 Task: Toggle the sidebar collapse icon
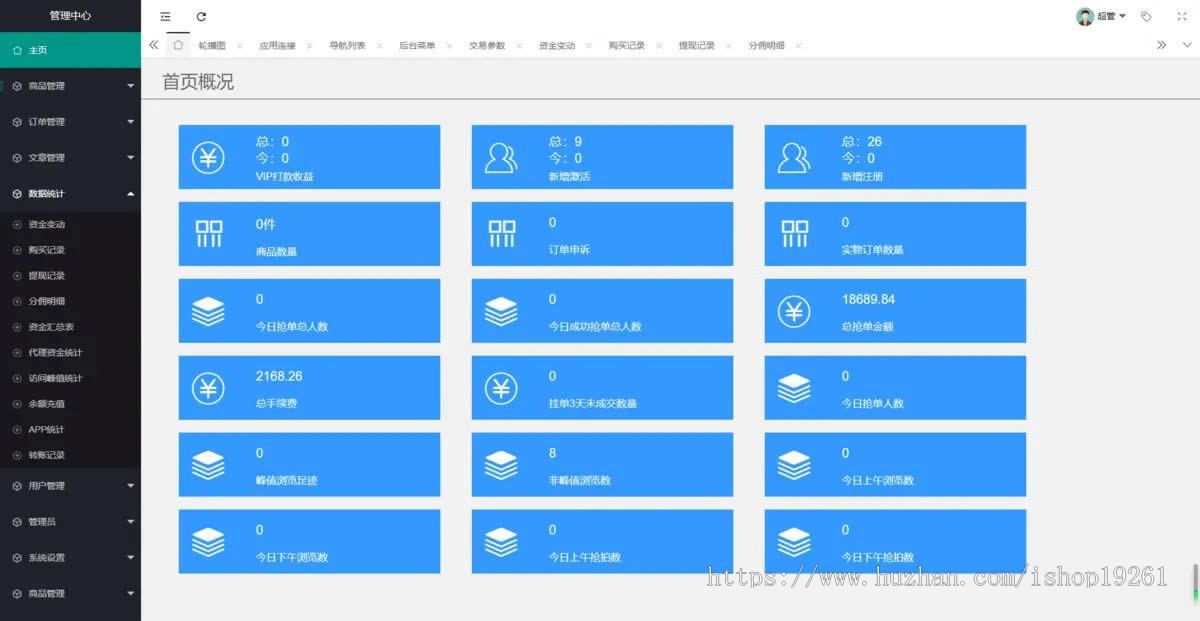[x=165, y=16]
